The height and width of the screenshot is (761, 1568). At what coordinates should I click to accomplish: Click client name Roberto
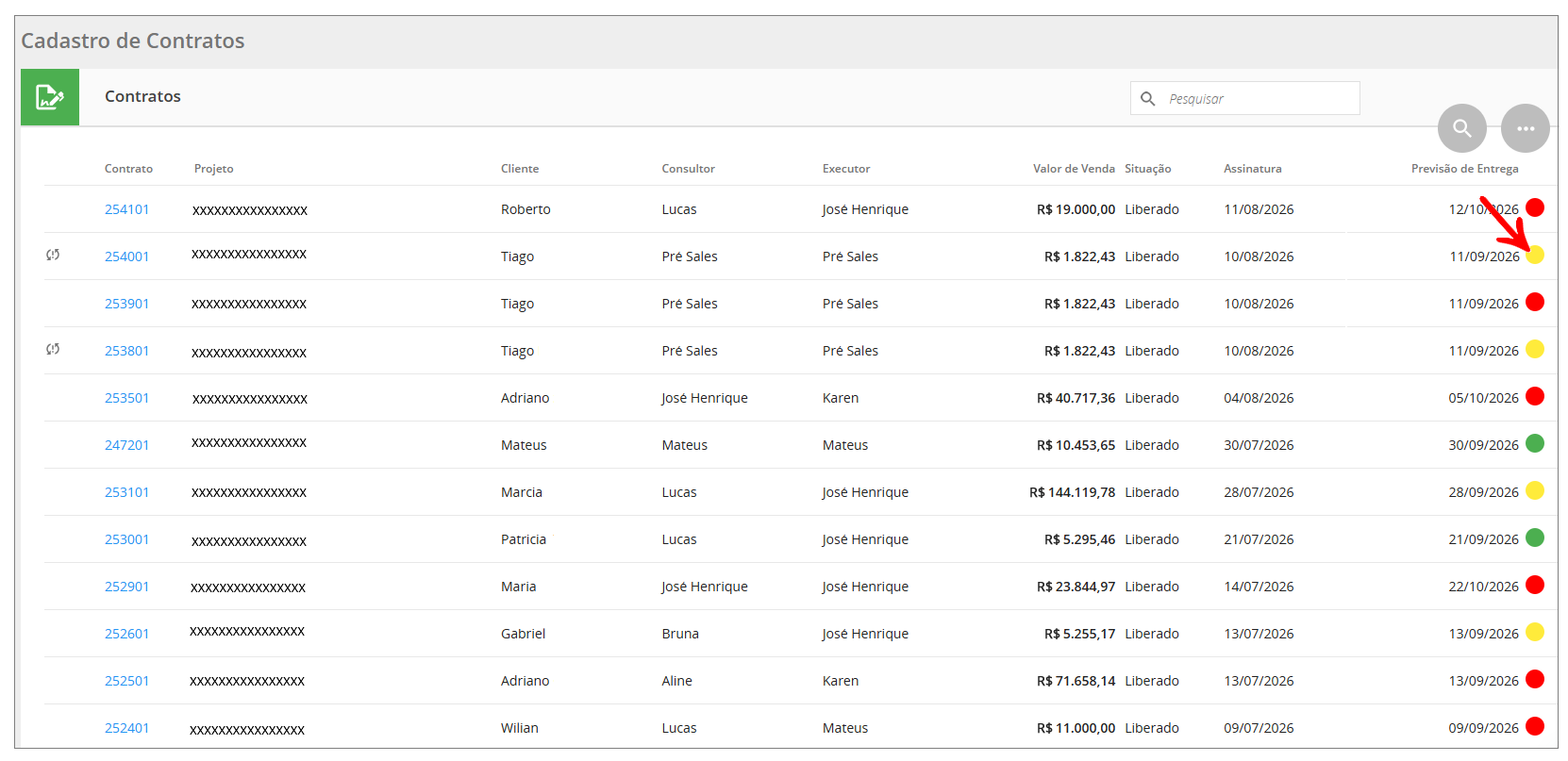pyautogui.click(x=525, y=209)
